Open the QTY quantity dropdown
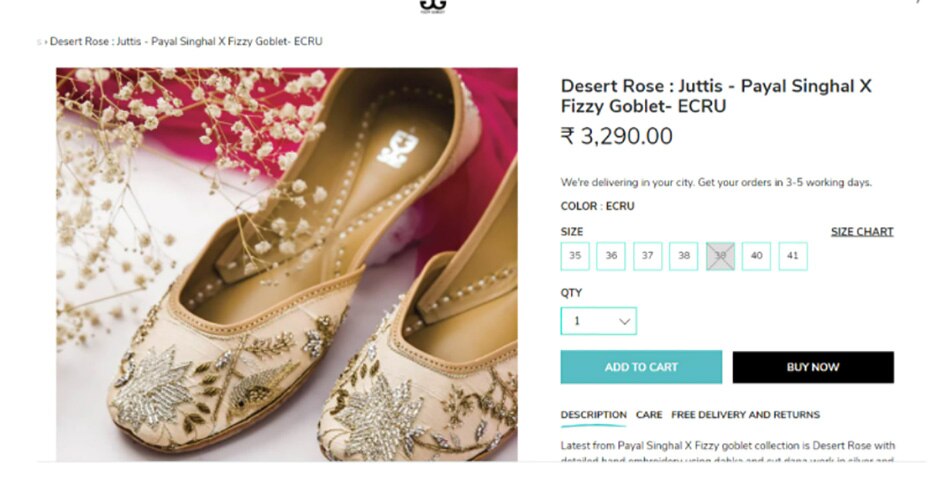 tap(598, 321)
